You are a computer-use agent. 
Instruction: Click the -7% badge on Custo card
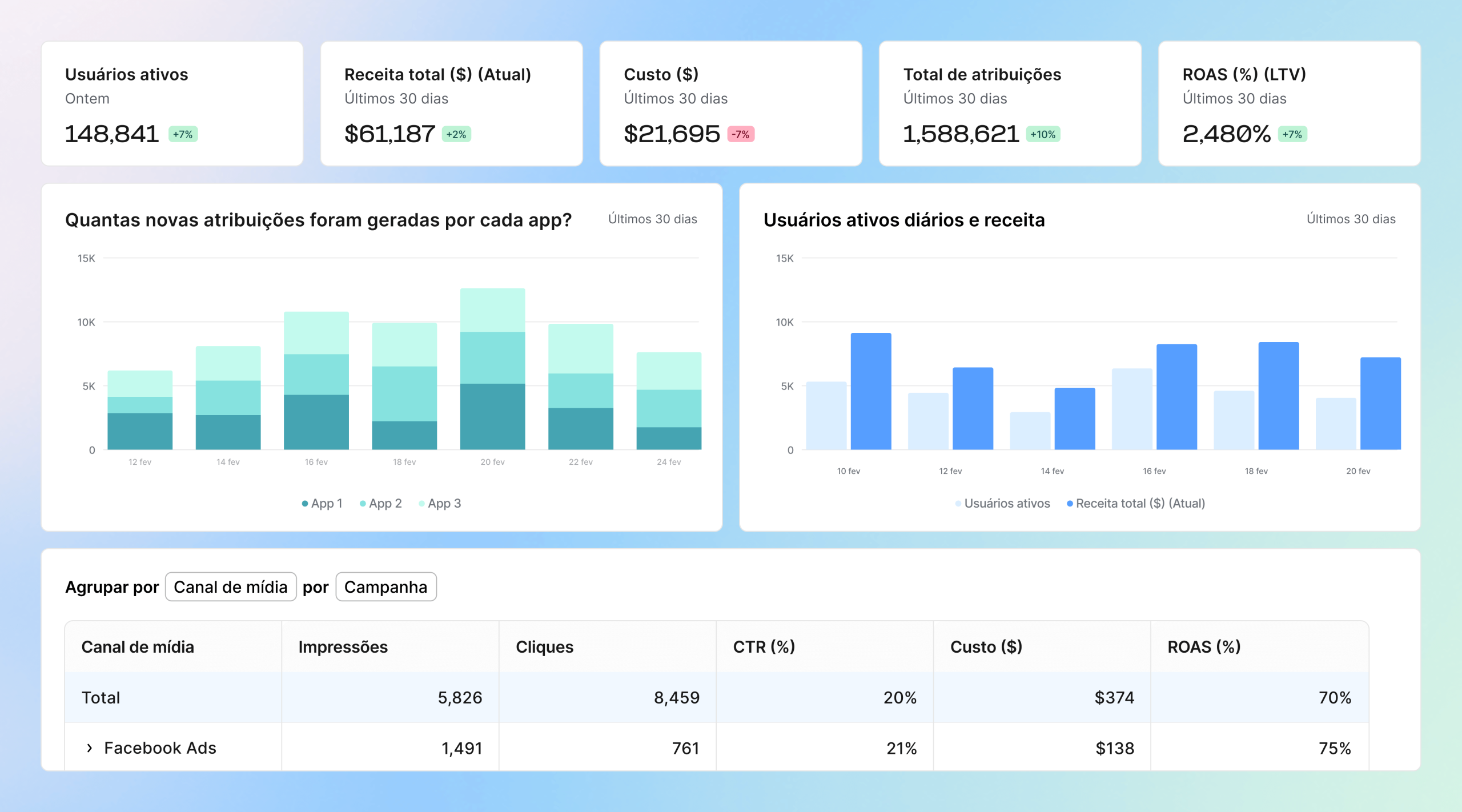click(741, 135)
